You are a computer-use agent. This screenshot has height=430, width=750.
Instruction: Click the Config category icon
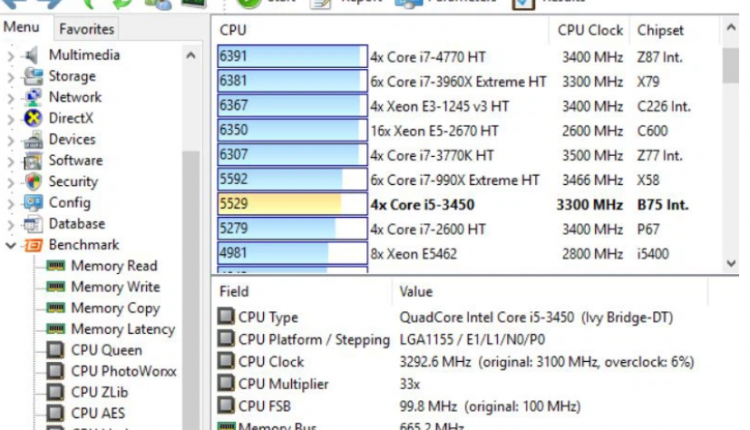(x=32, y=203)
